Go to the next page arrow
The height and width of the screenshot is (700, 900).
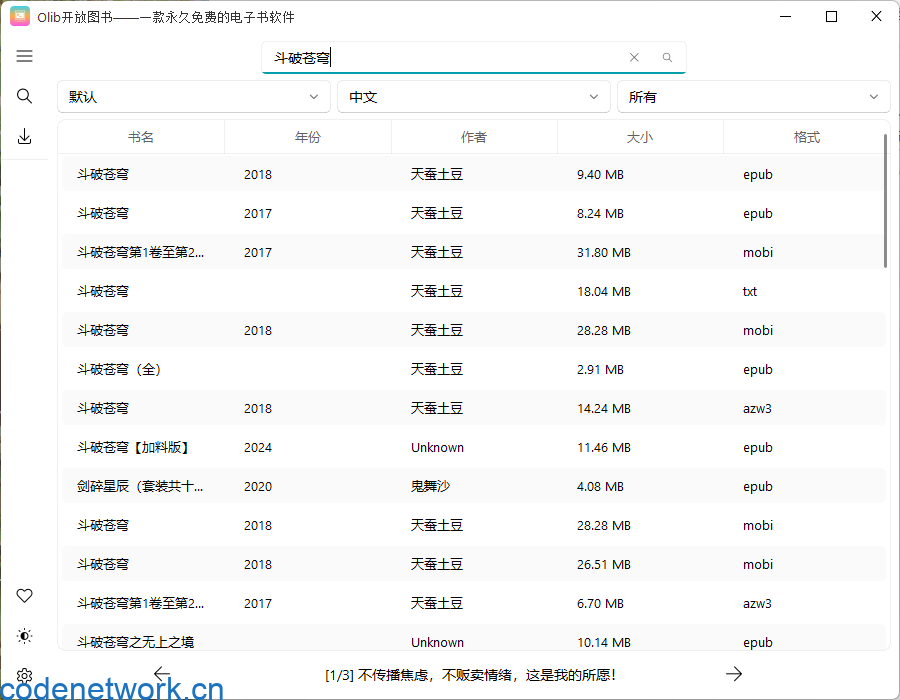pos(734,674)
